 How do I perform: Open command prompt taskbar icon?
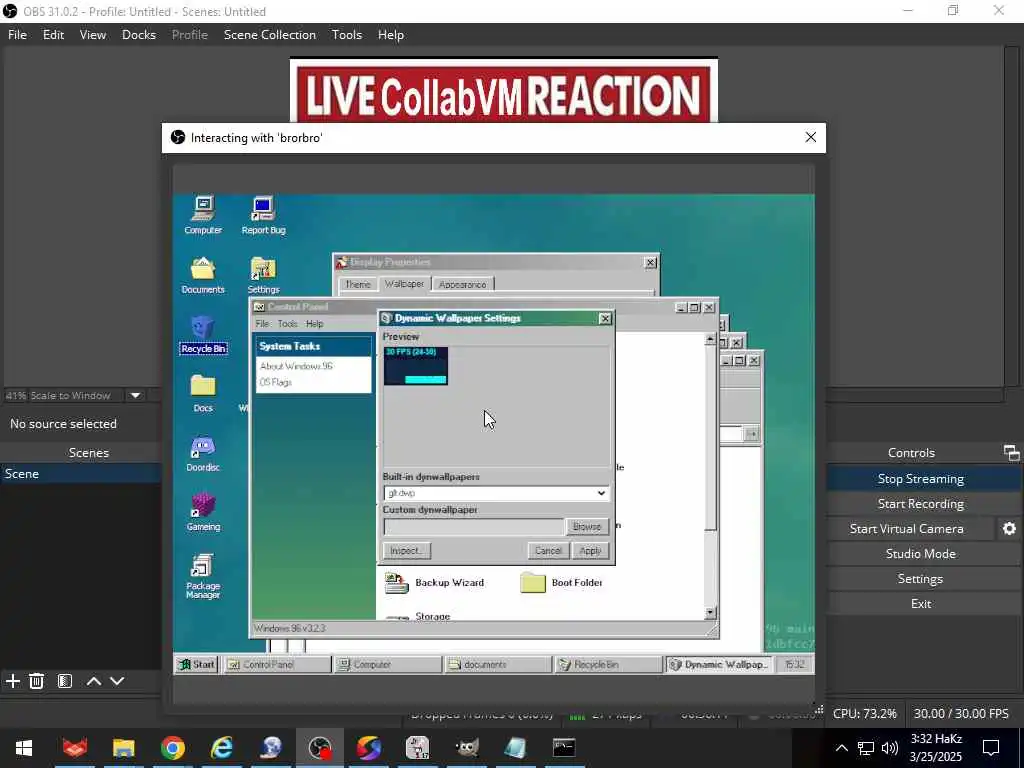(564, 748)
